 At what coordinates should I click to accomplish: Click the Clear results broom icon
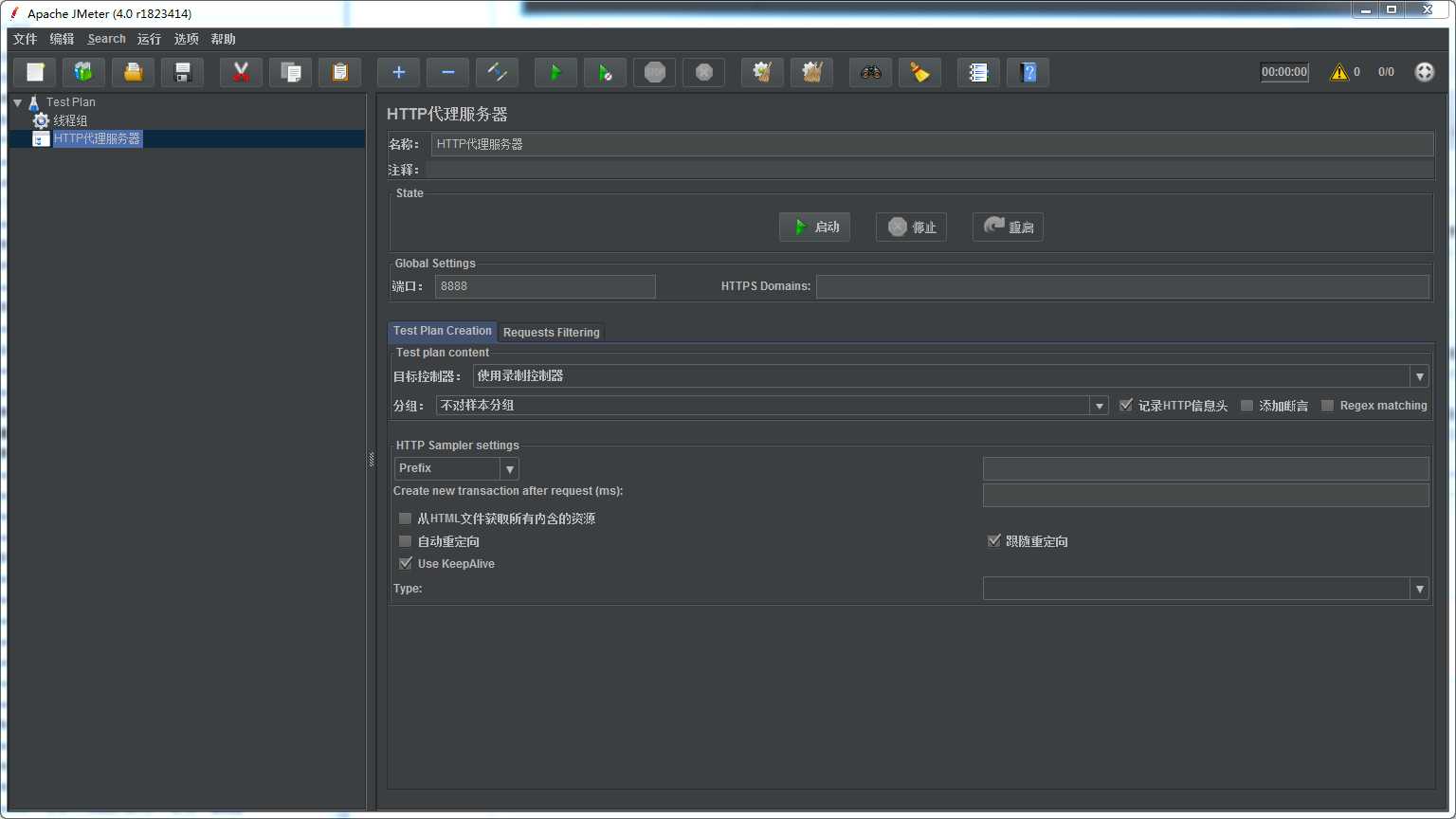click(763, 72)
